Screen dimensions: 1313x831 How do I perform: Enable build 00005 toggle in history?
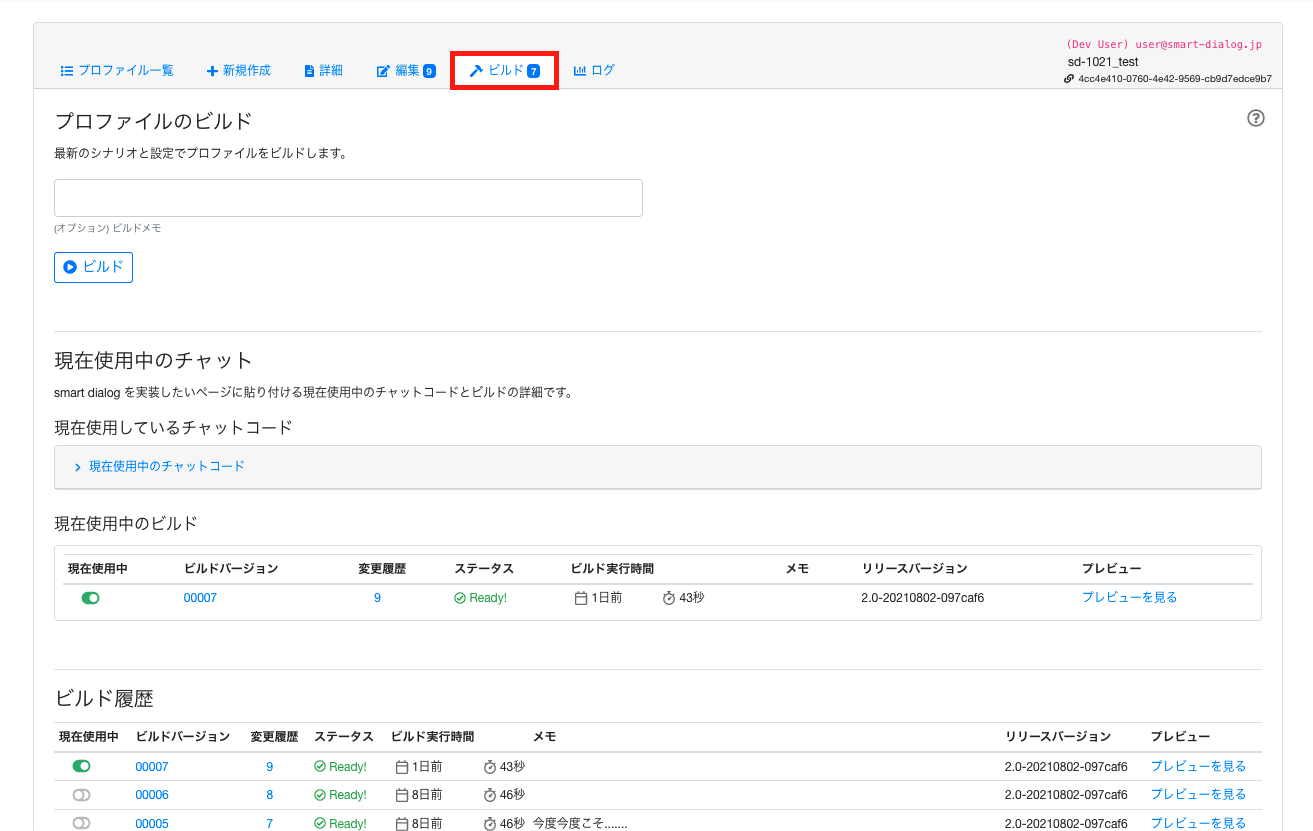coord(82,823)
